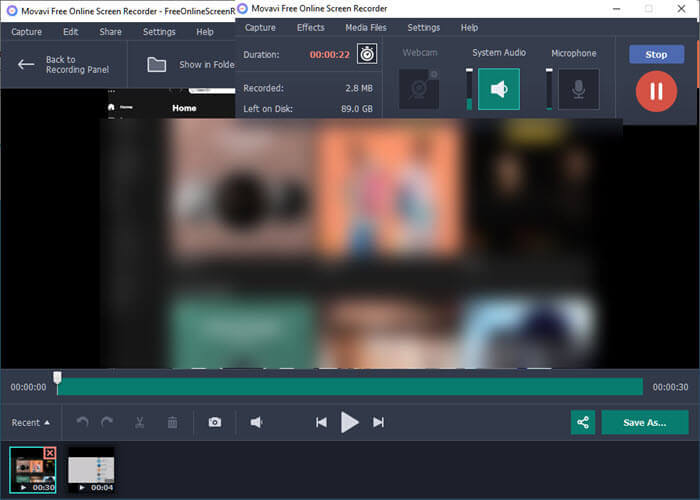Image resolution: width=700 pixels, height=500 pixels.
Task: Click the trash delete icon
Action: click(x=172, y=422)
